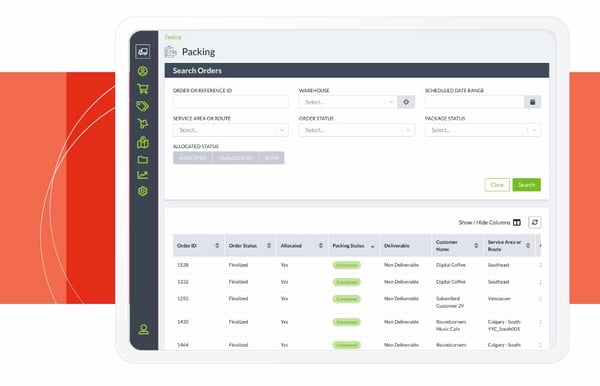Open the customer profile circle icon
Image resolution: width=600 pixels, height=386 pixels.
pos(143,71)
